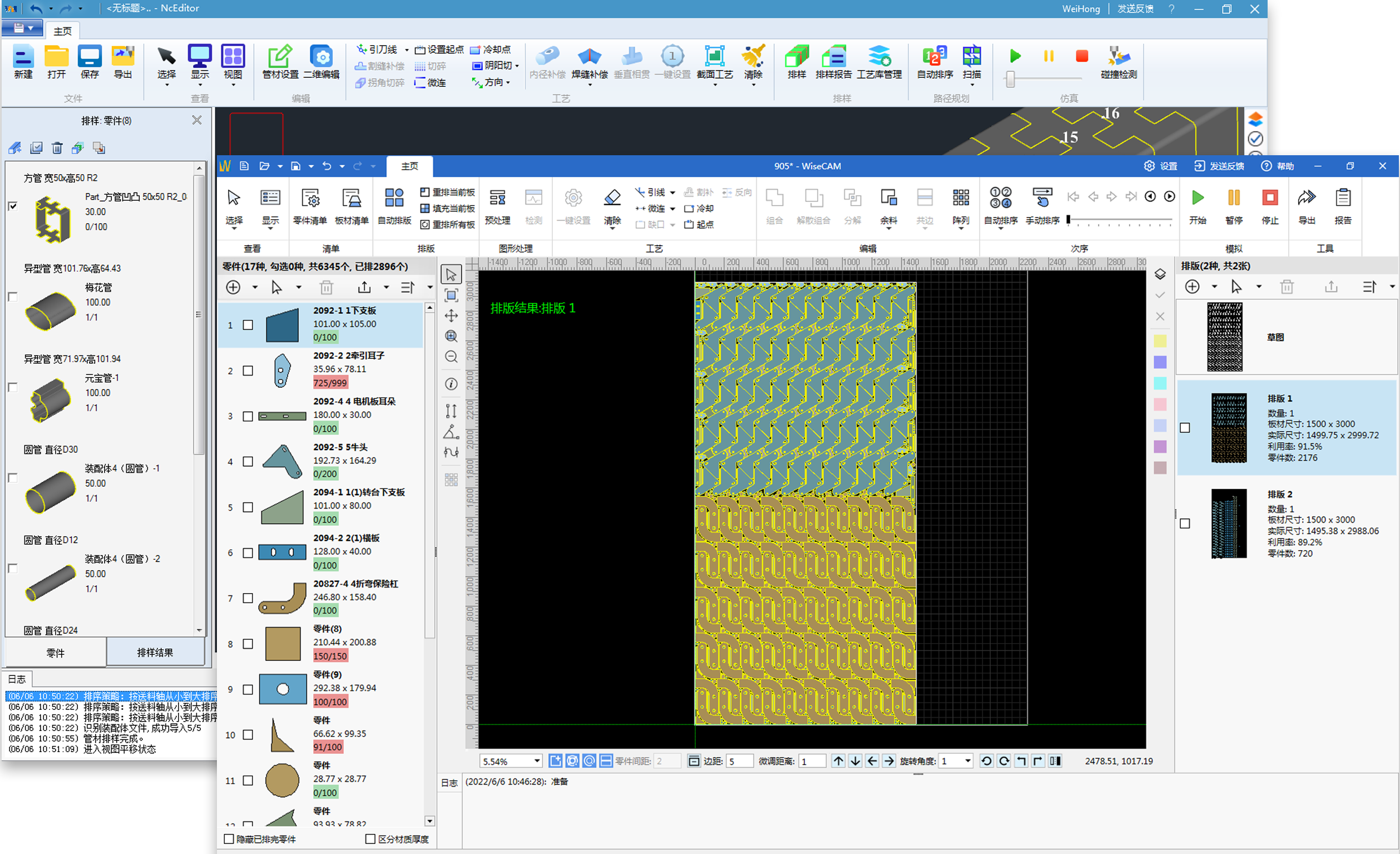Click 阵列 icon in WiseCAM
This screenshot has width=1400, height=854.
click(961, 206)
